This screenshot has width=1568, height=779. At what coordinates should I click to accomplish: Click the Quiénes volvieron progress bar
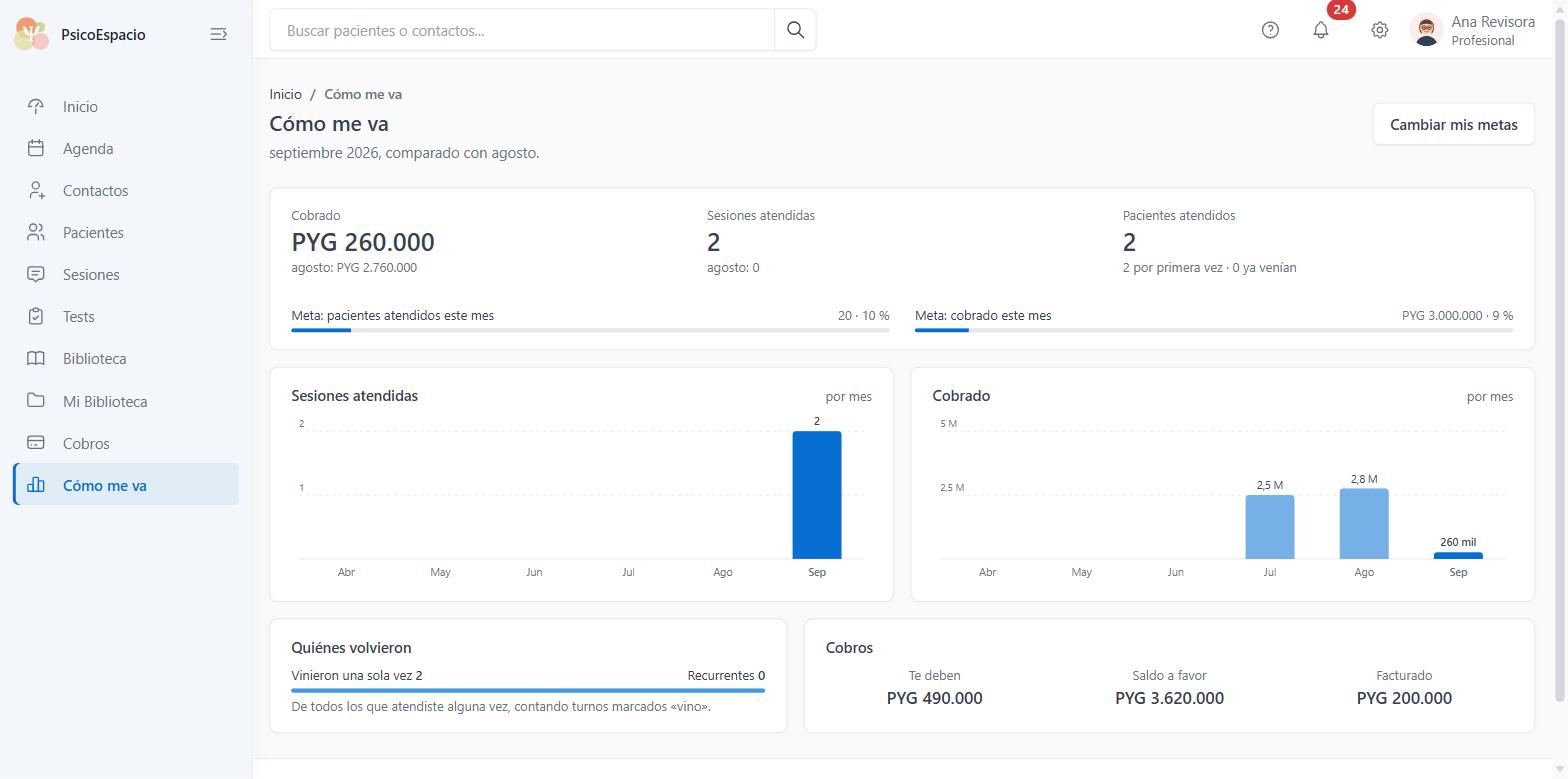(528, 690)
